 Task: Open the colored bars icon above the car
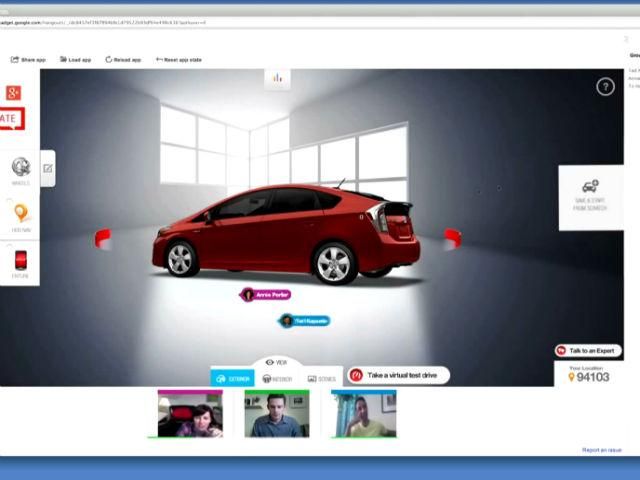point(278,78)
